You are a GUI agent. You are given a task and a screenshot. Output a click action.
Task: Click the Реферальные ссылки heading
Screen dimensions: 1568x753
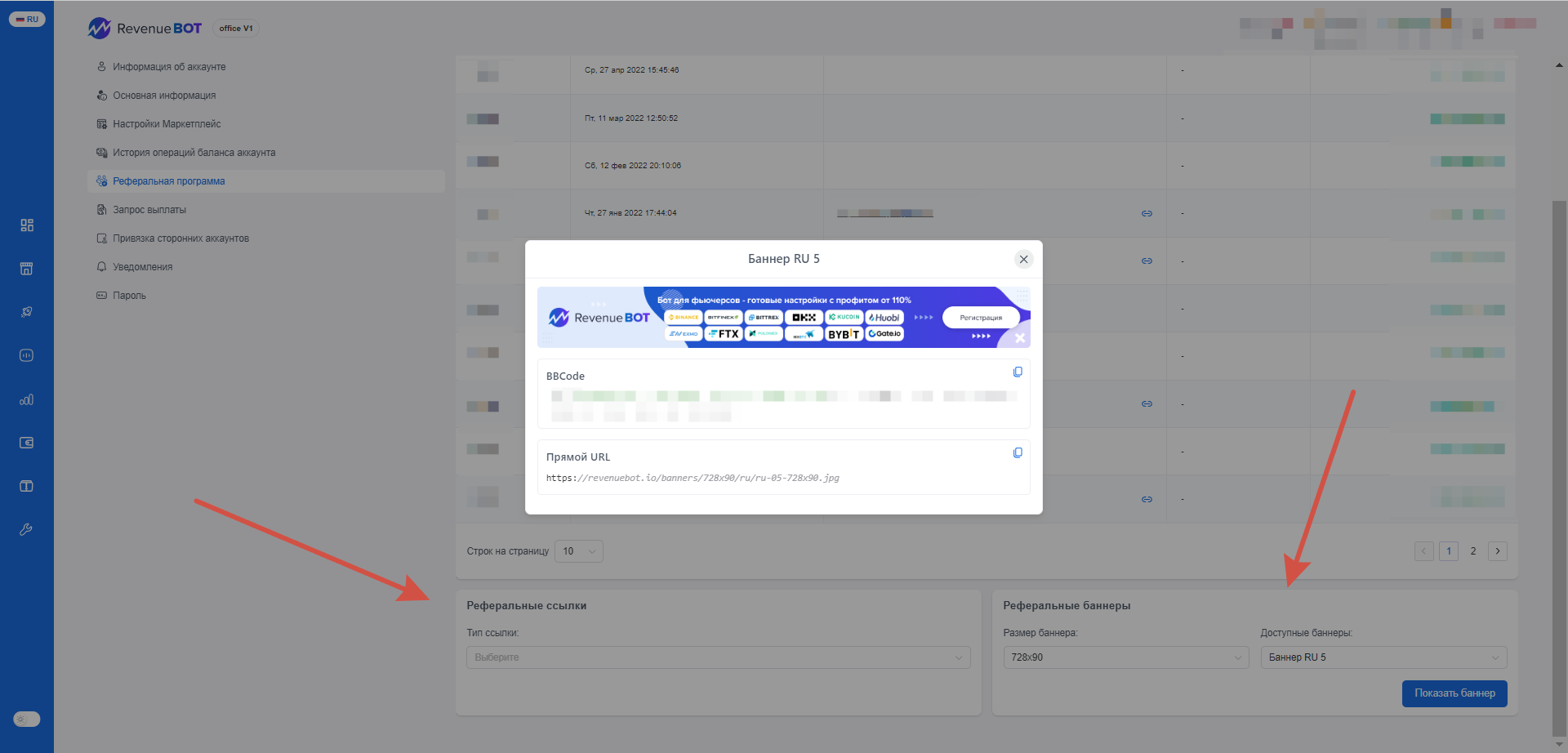(x=527, y=606)
